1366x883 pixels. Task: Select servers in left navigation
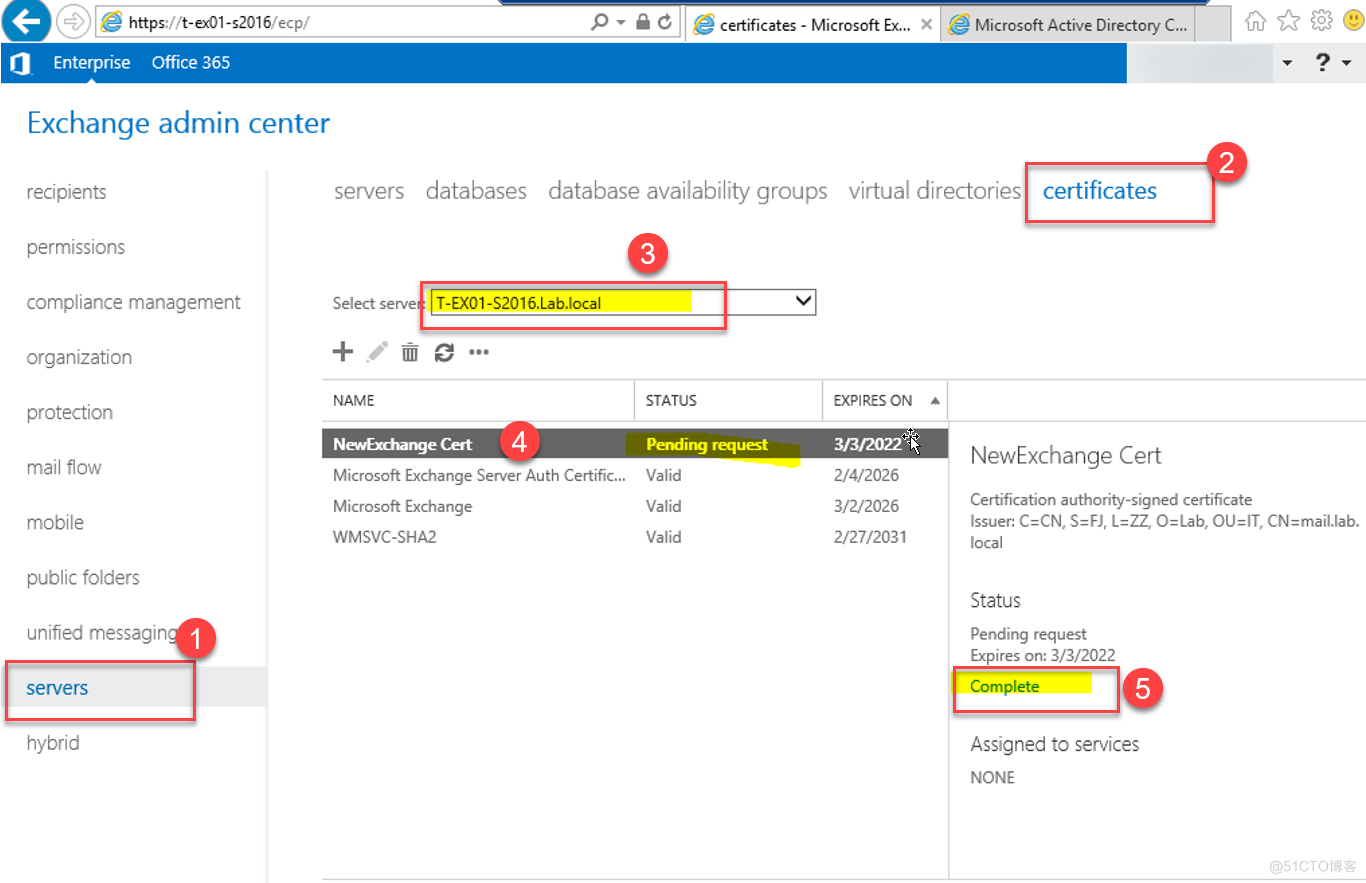coord(57,688)
